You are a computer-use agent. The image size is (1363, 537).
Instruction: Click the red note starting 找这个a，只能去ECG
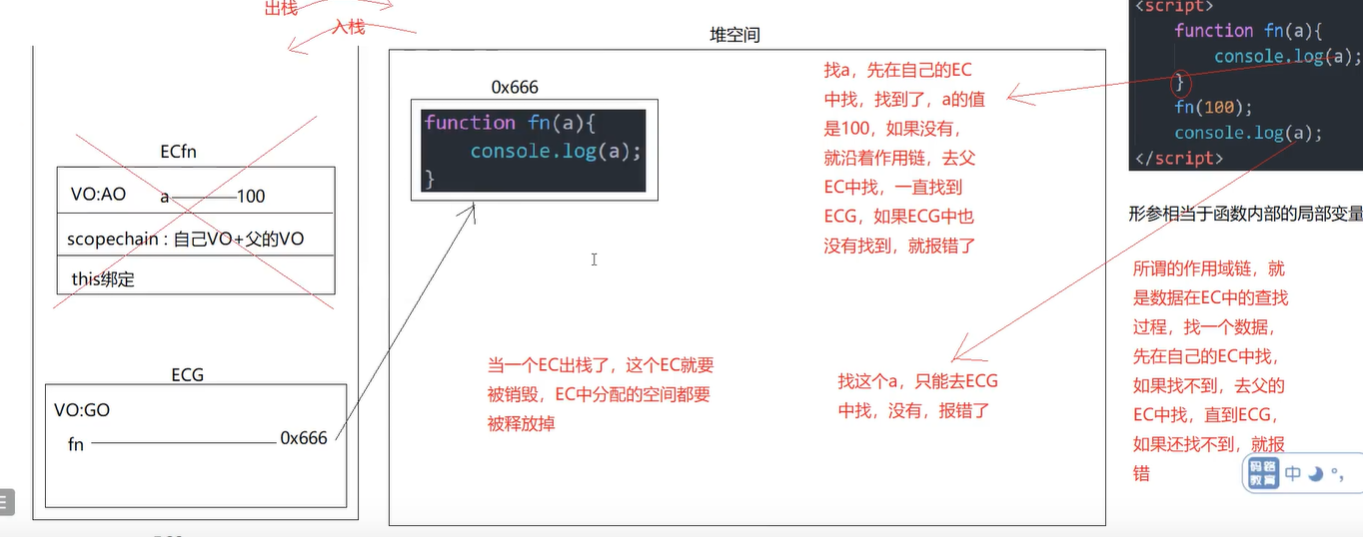tap(918, 395)
